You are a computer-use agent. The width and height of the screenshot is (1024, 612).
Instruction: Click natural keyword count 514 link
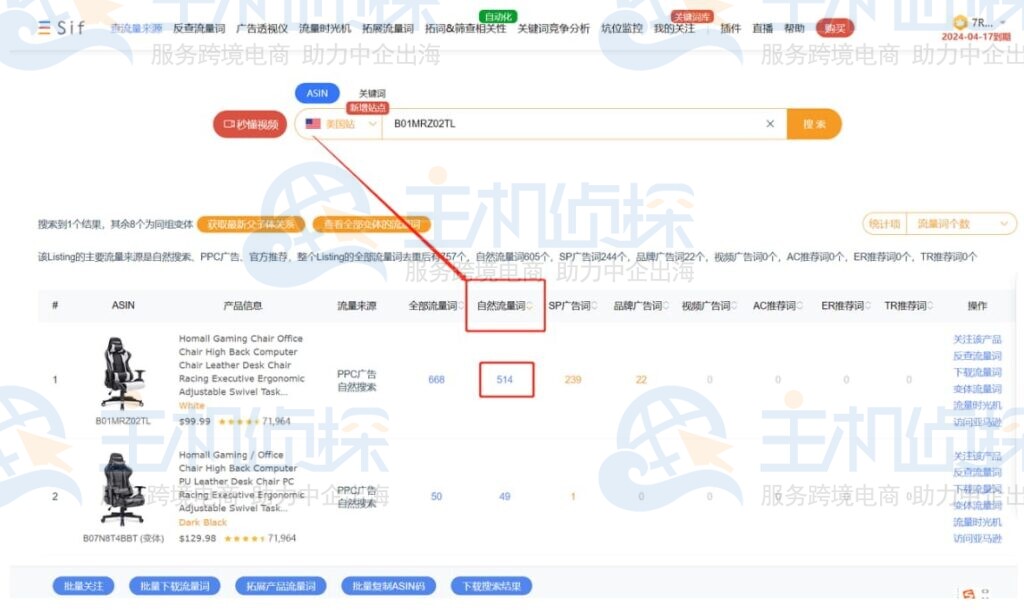pyautogui.click(x=505, y=380)
